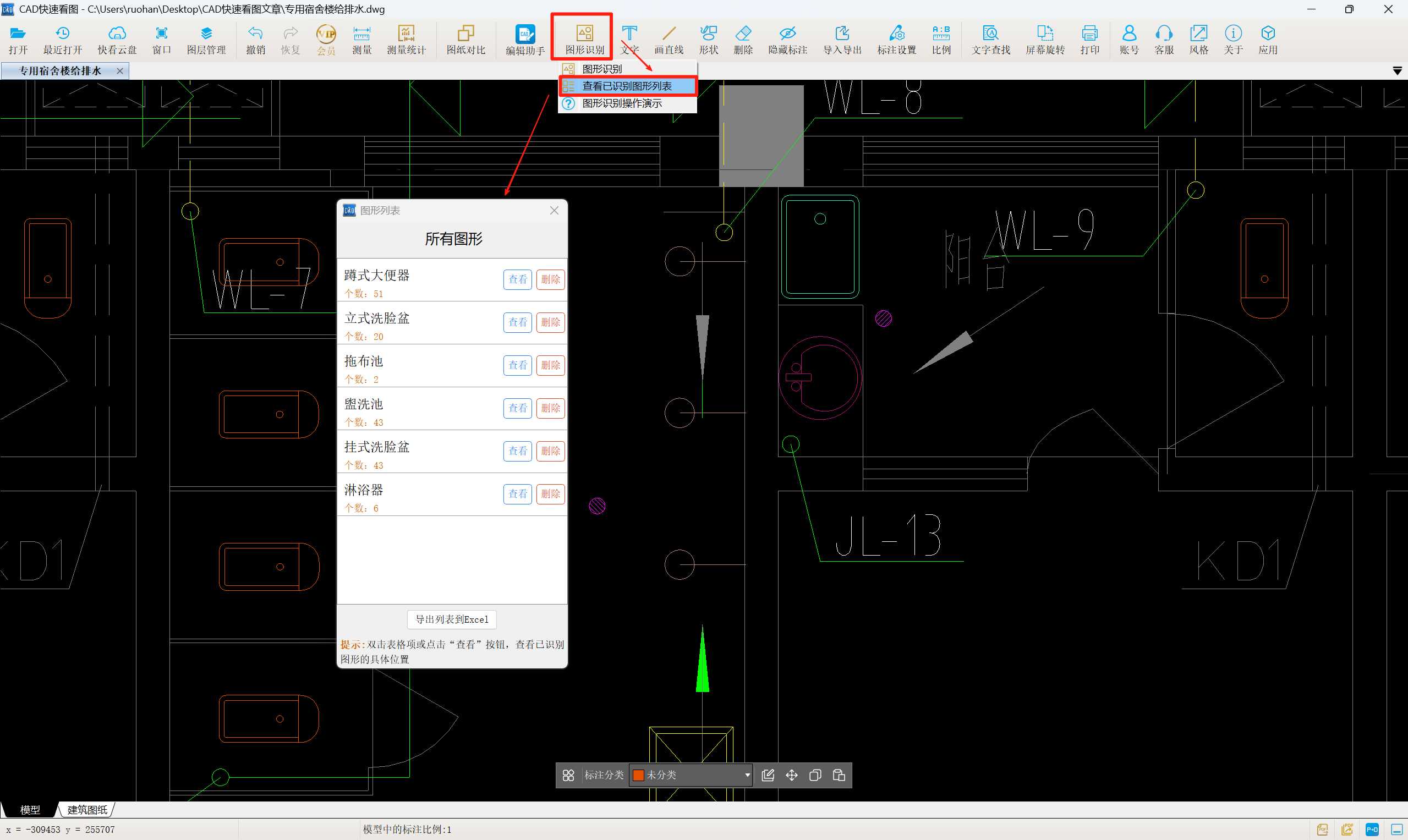Click the 屏幕旋转 screen rotate icon
The image size is (1408, 840).
tap(1044, 40)
